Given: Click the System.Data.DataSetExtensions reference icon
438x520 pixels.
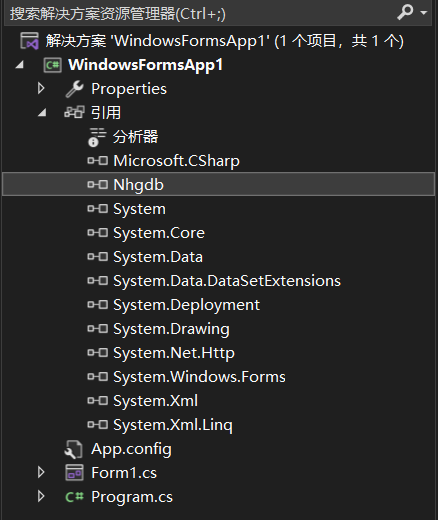Looking at the screenshot, I should (98, 281).
